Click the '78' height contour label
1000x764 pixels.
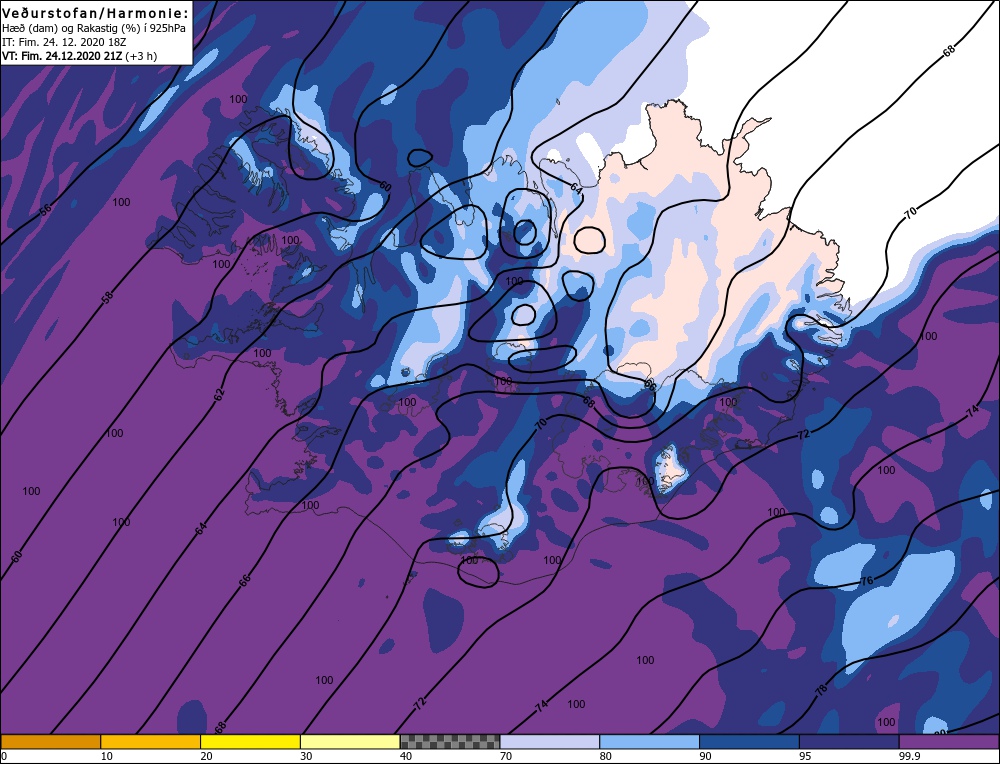tap(821, 689)
